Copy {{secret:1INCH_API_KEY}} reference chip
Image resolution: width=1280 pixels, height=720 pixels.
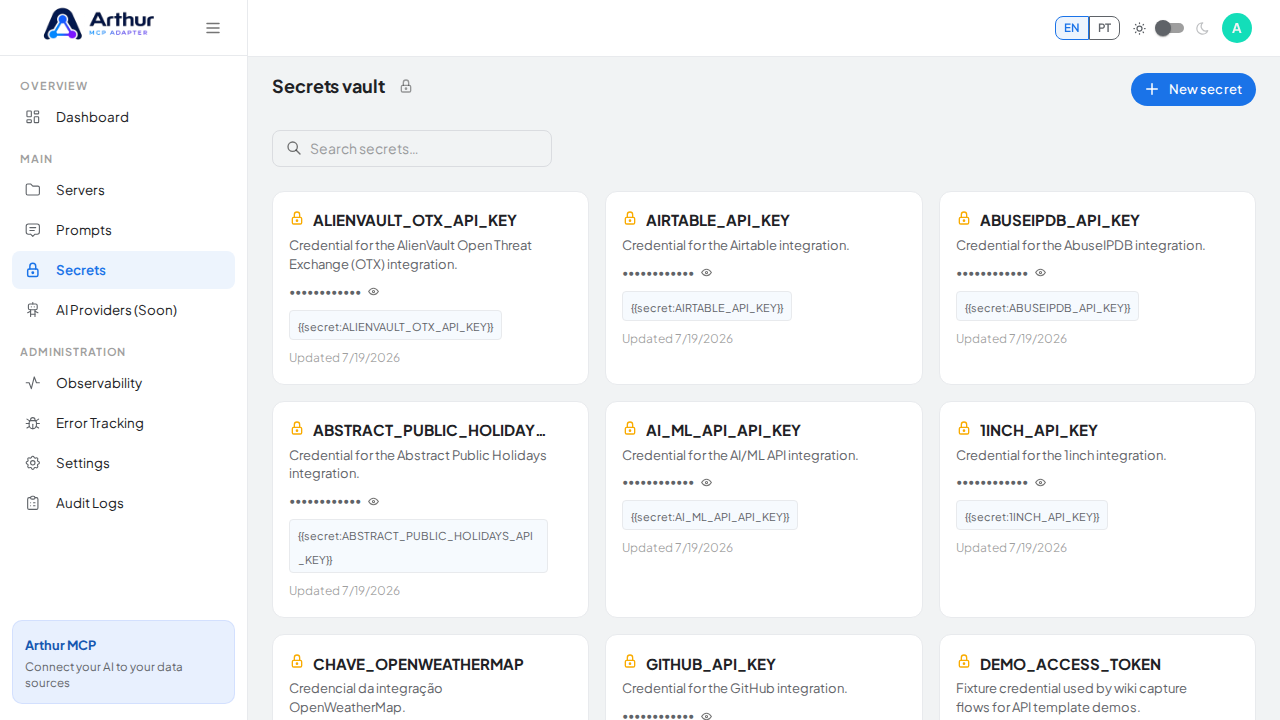tap(1032, 516)
